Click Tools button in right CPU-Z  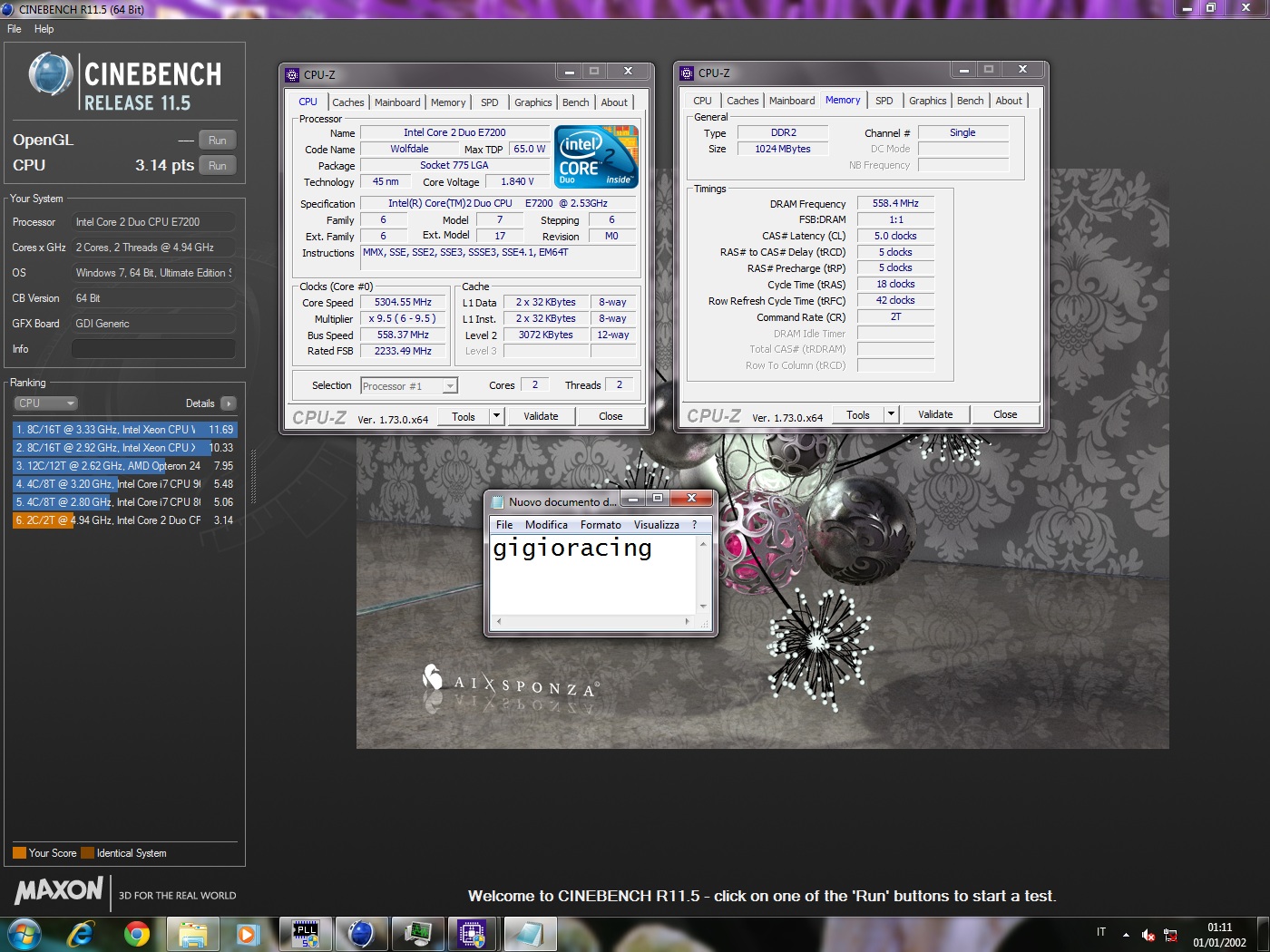click(858, 415)
